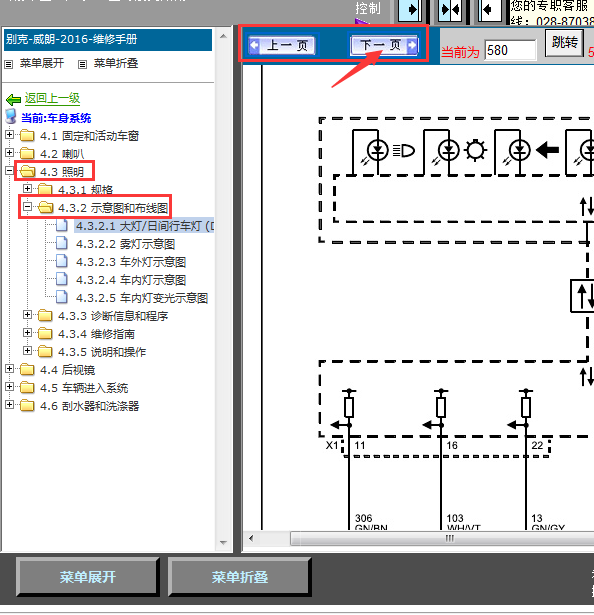
Task: Focus the current page number field showing 580
Action: (510, 51)
